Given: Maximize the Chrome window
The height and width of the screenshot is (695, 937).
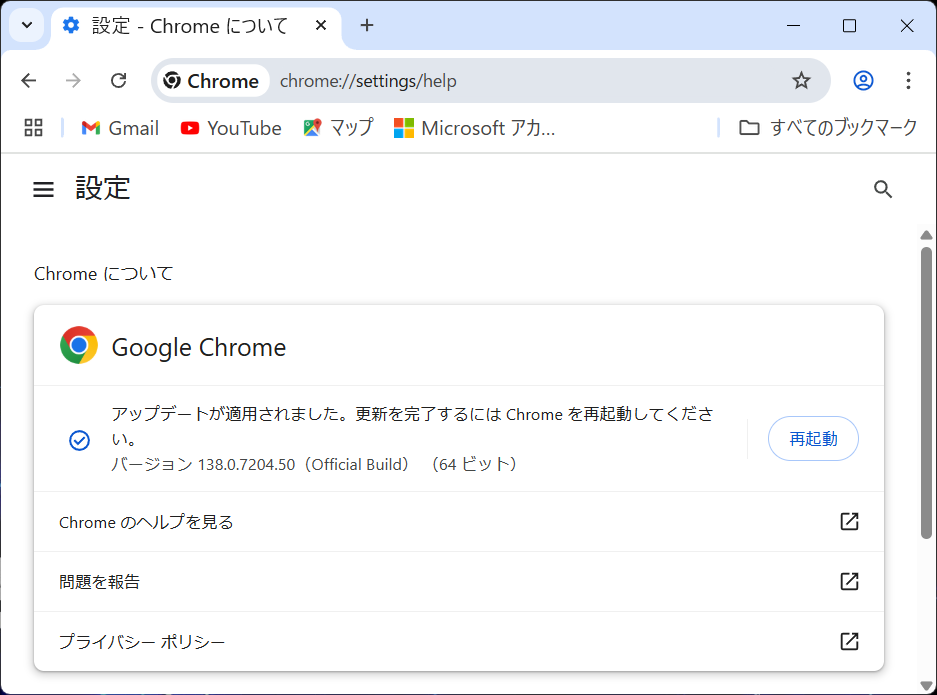Looking at the screenshot, I should (849, 26).
